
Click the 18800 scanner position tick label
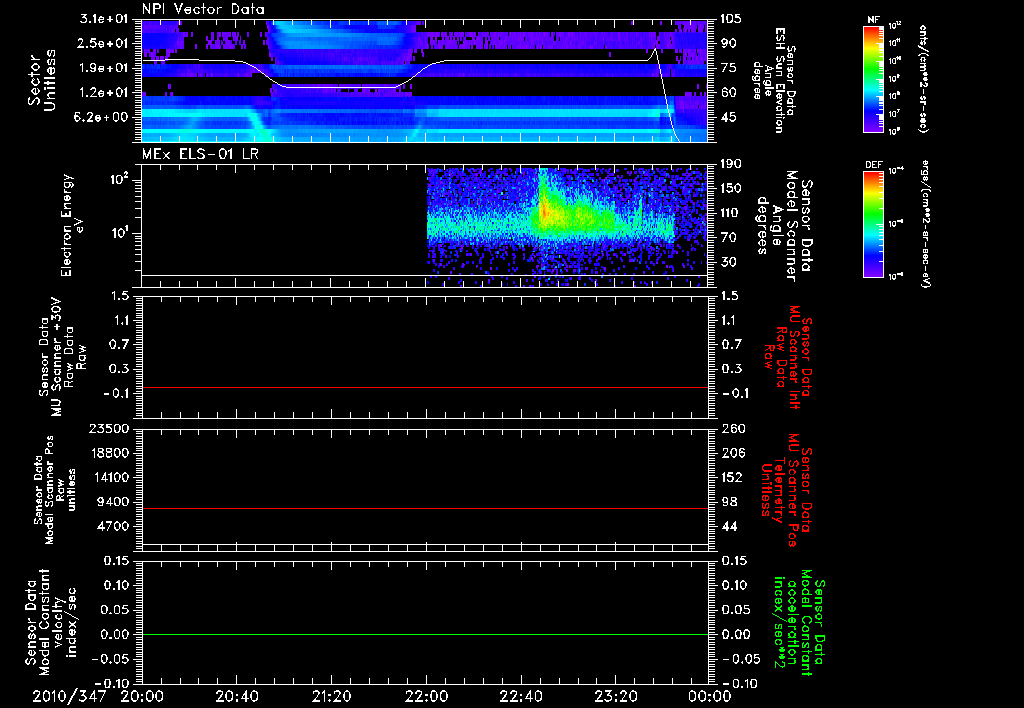pos(110,453)
